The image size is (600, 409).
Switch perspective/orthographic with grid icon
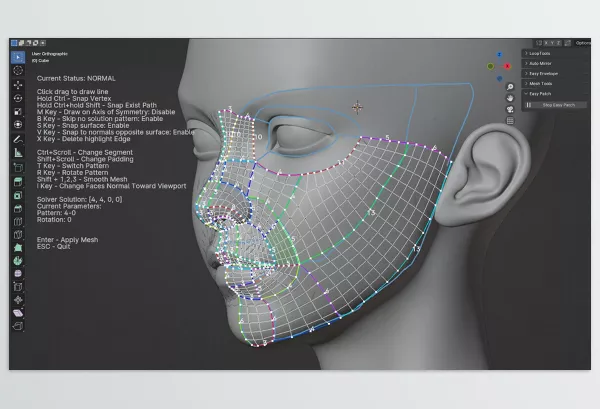tap(510, 120)
